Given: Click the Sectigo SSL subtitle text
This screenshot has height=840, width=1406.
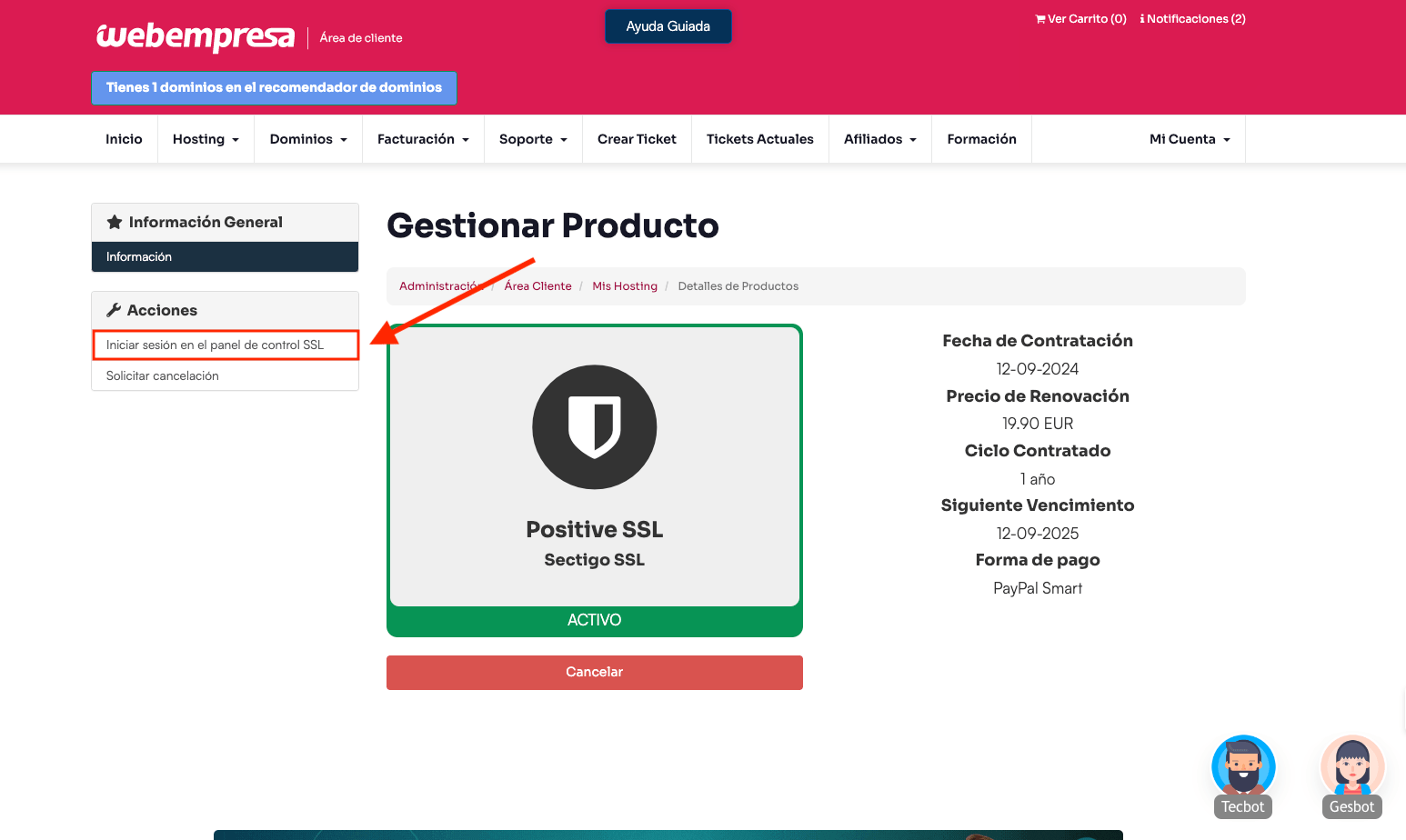Looking at the screenshot, I should [595, 560].
